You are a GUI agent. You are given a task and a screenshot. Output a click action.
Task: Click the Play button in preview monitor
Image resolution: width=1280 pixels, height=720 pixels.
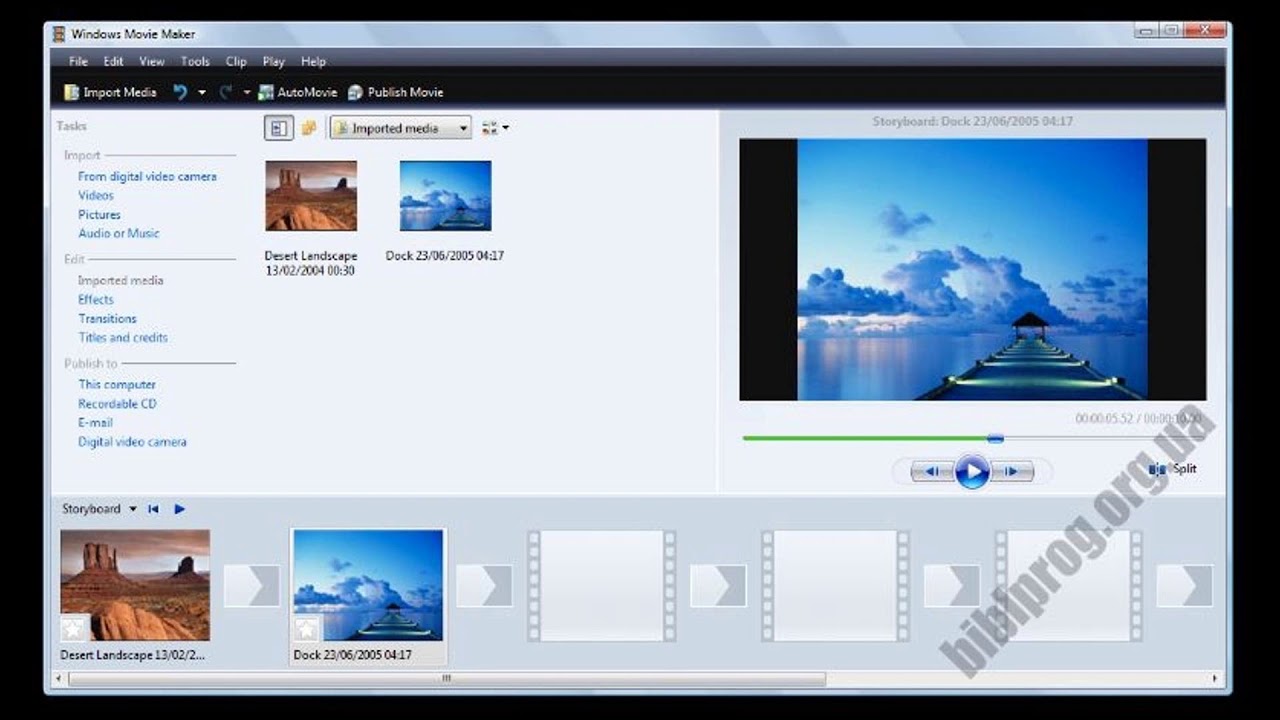(x=972, y=471)
